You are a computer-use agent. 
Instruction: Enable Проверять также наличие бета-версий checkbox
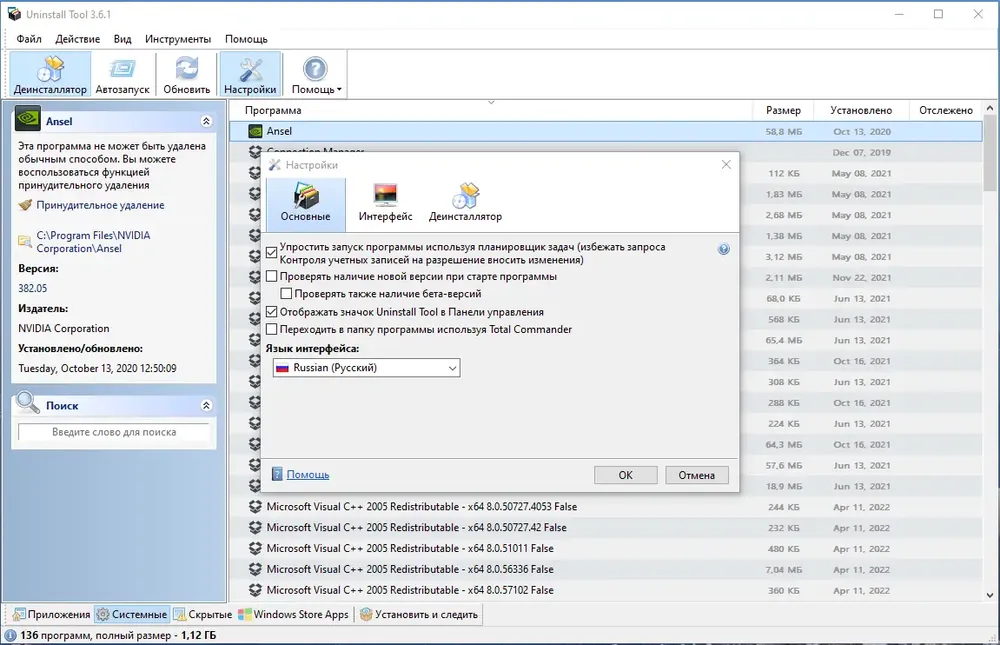pos(286,293)
